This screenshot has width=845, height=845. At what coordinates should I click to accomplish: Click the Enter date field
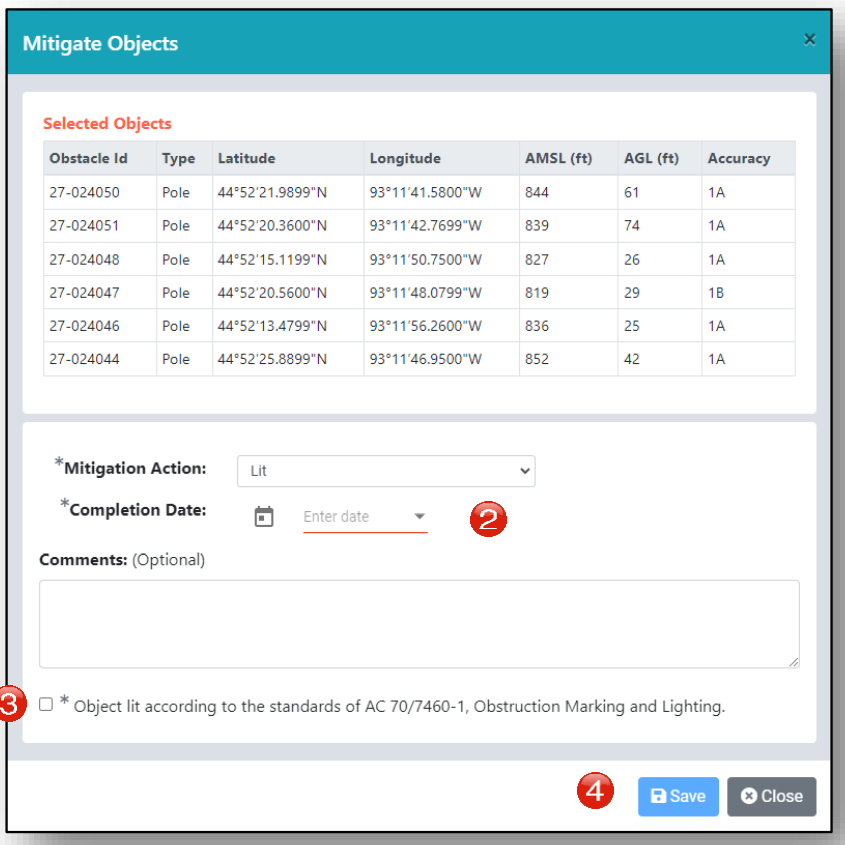coord(365,517)
